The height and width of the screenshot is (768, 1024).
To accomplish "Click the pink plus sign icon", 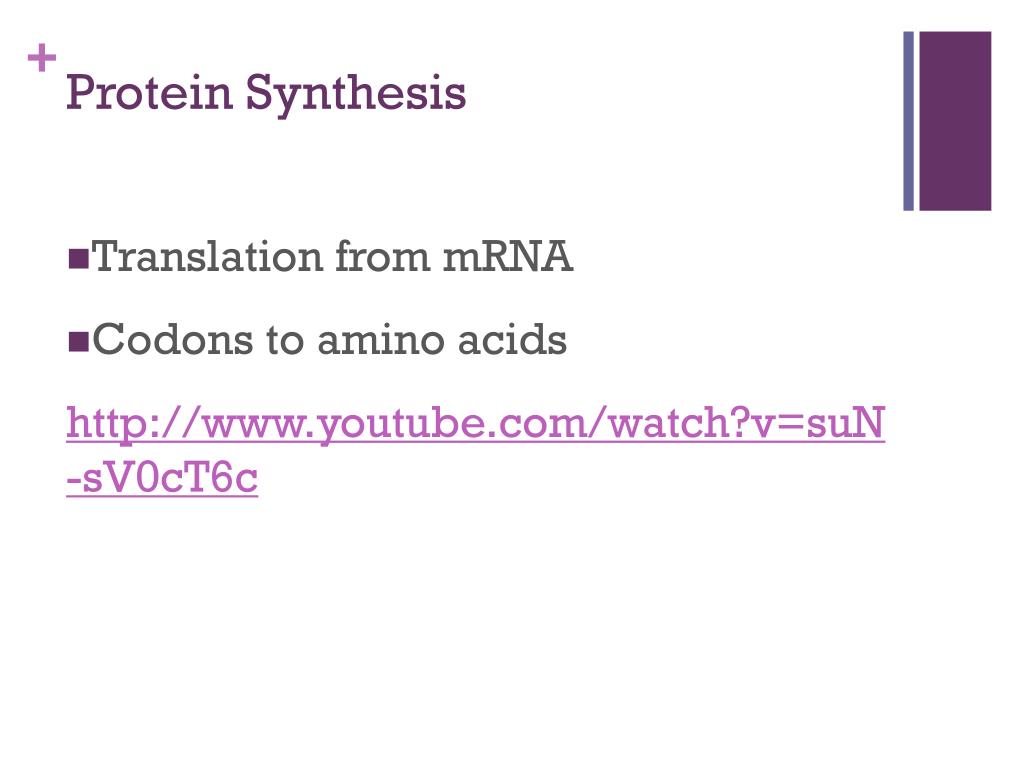I will (x=42, y=58).
